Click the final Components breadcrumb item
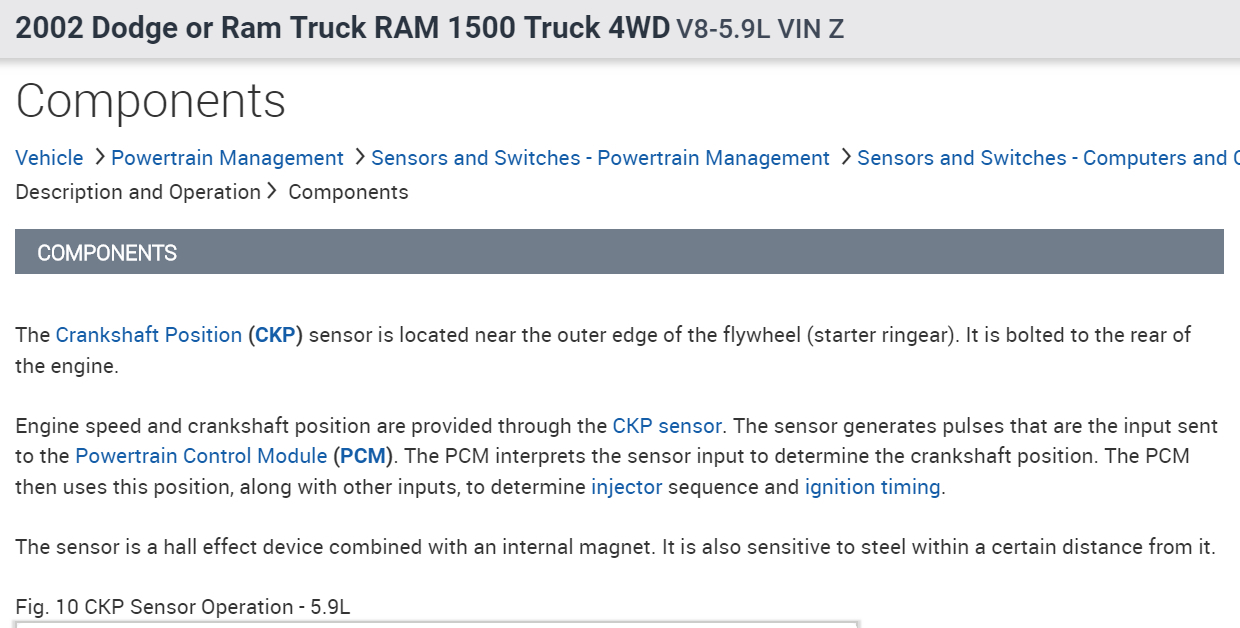The image size is (1240, 628). (x=348, y=192)
